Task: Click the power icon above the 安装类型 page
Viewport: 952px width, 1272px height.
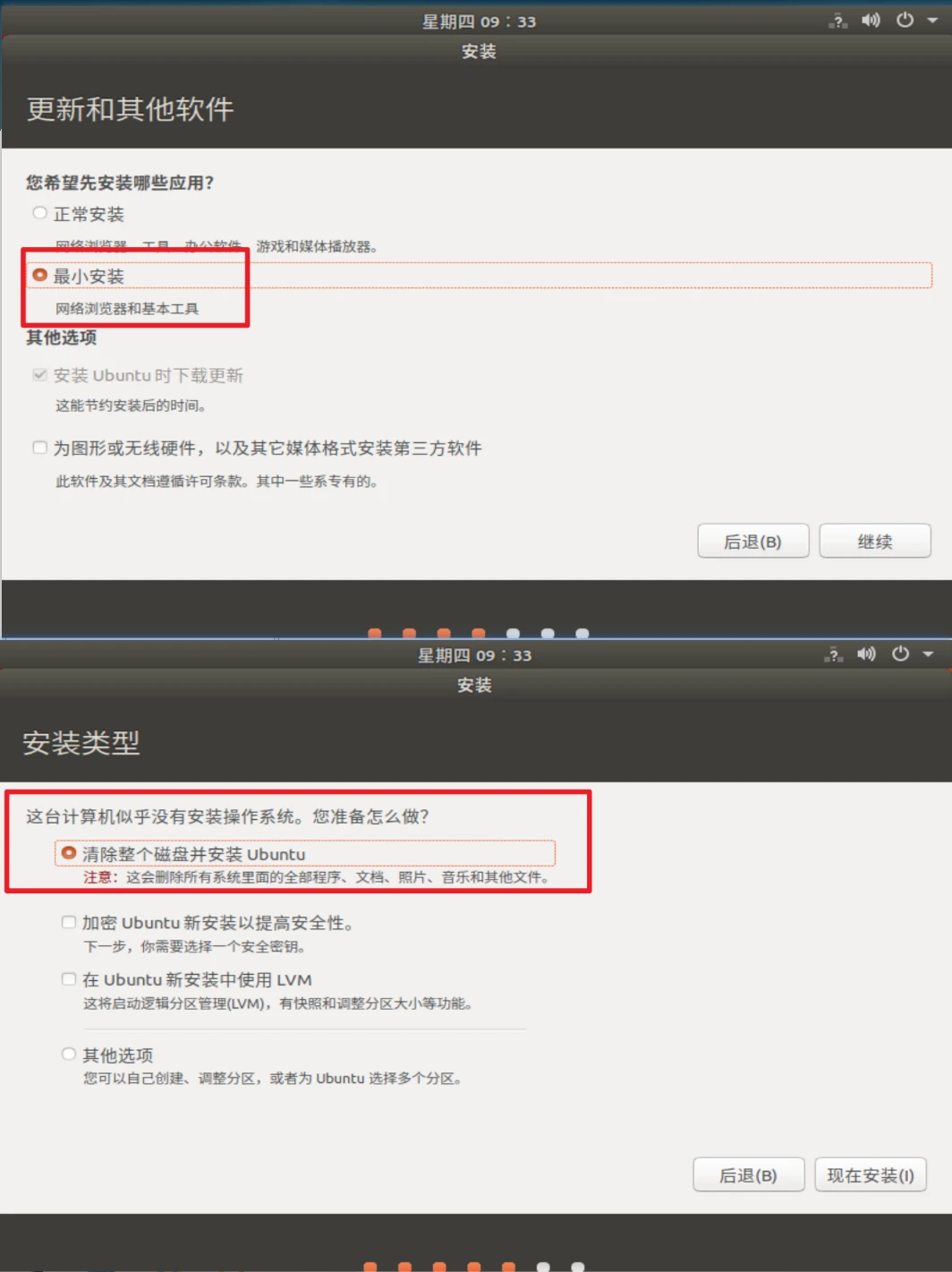Action: pyautogui.click(x=900, y=654)
